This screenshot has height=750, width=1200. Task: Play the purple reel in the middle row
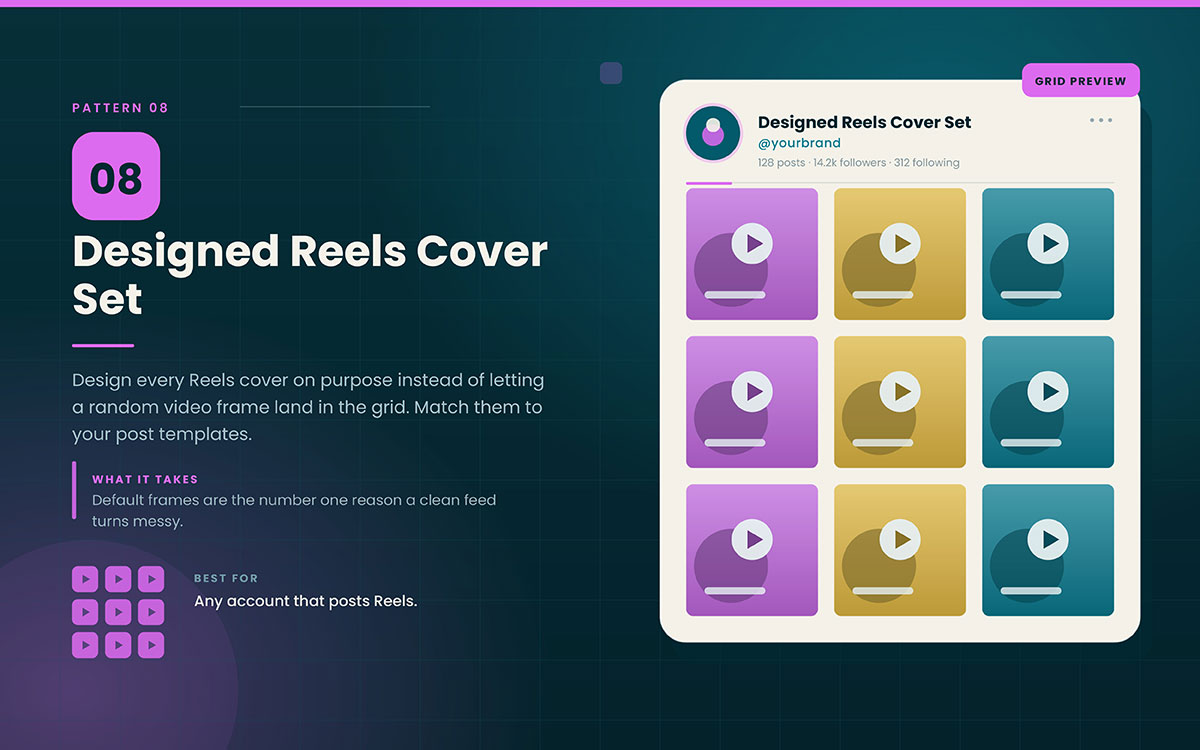pos(752,402)
